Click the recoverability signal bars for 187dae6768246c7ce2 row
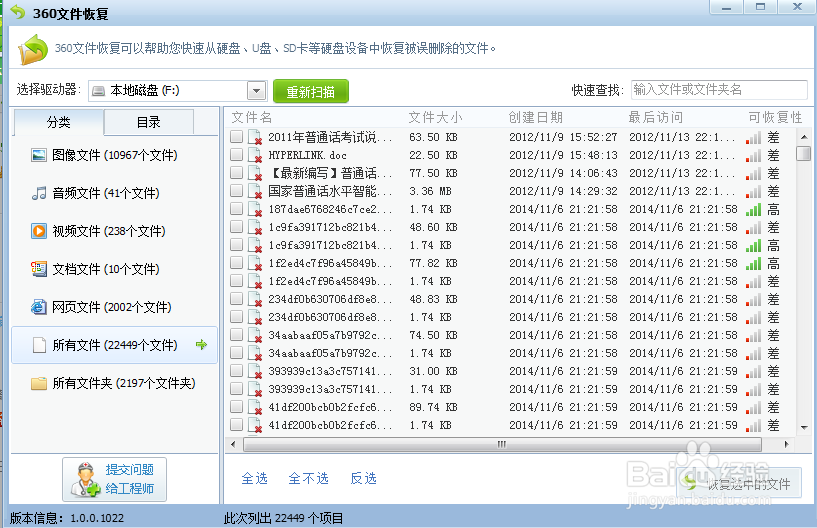Screen dimensions: 817x528 tap(753, 210)
